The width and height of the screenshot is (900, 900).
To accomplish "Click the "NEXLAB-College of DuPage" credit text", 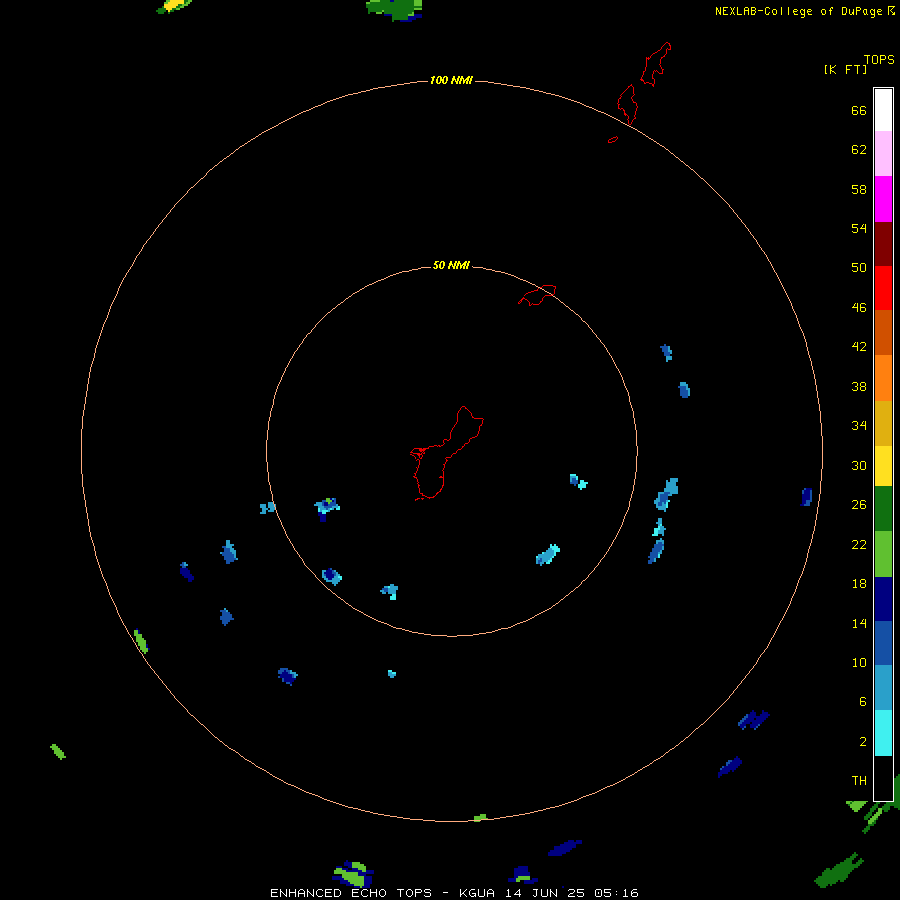I will pos(800,11).
